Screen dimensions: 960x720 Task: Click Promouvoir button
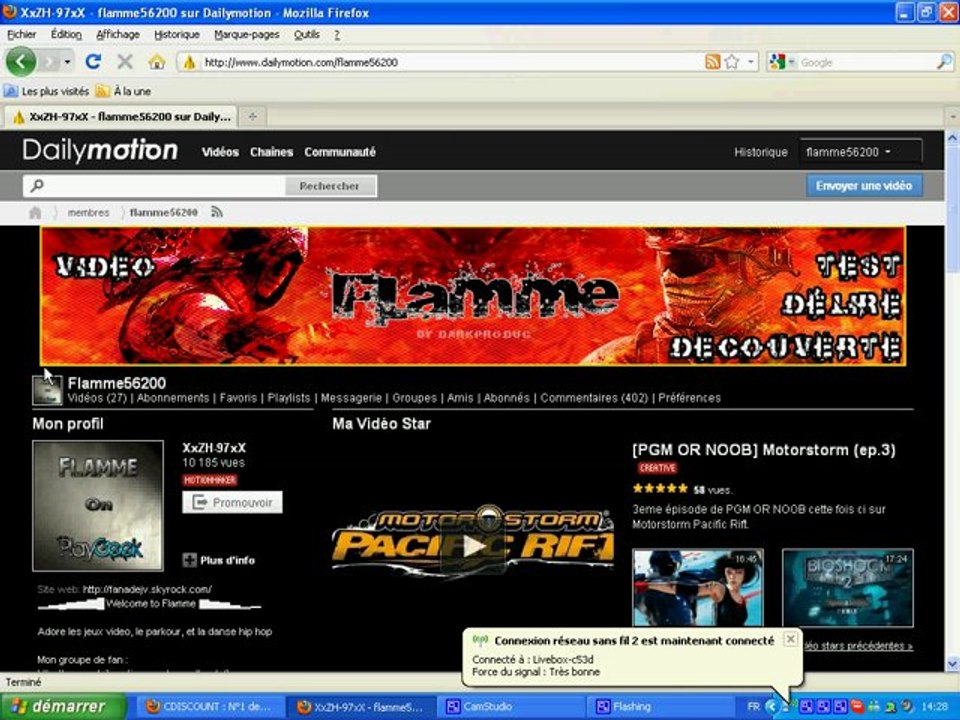point(232,502)
